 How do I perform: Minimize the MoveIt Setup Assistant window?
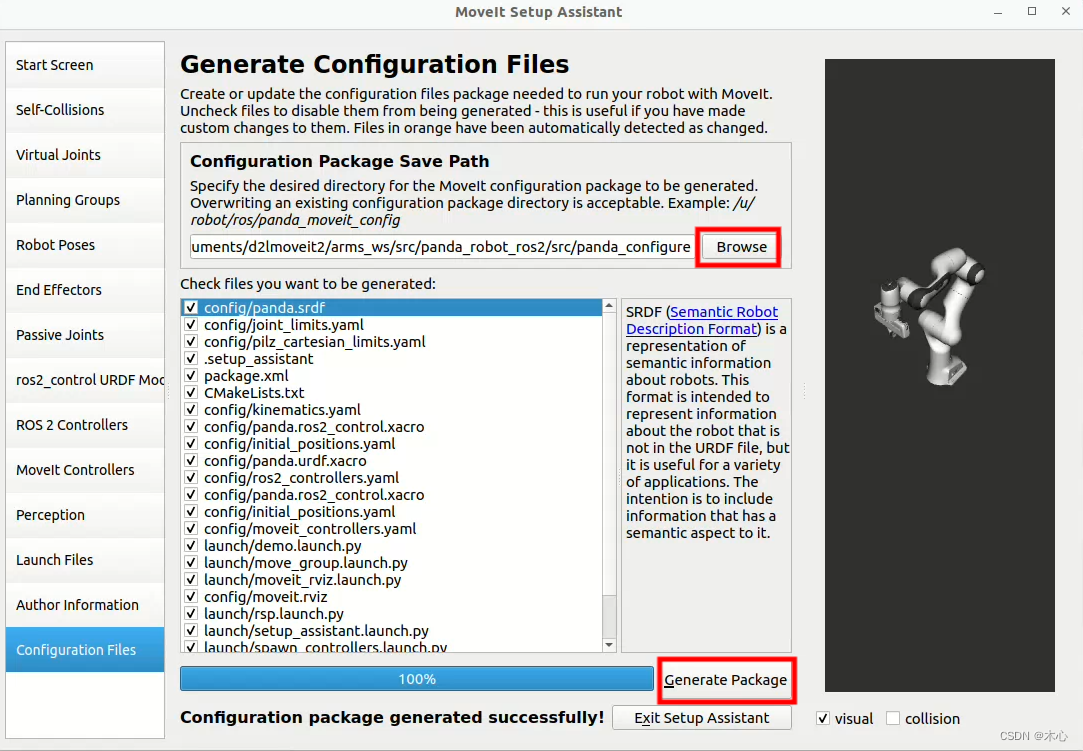click(998, 12)
